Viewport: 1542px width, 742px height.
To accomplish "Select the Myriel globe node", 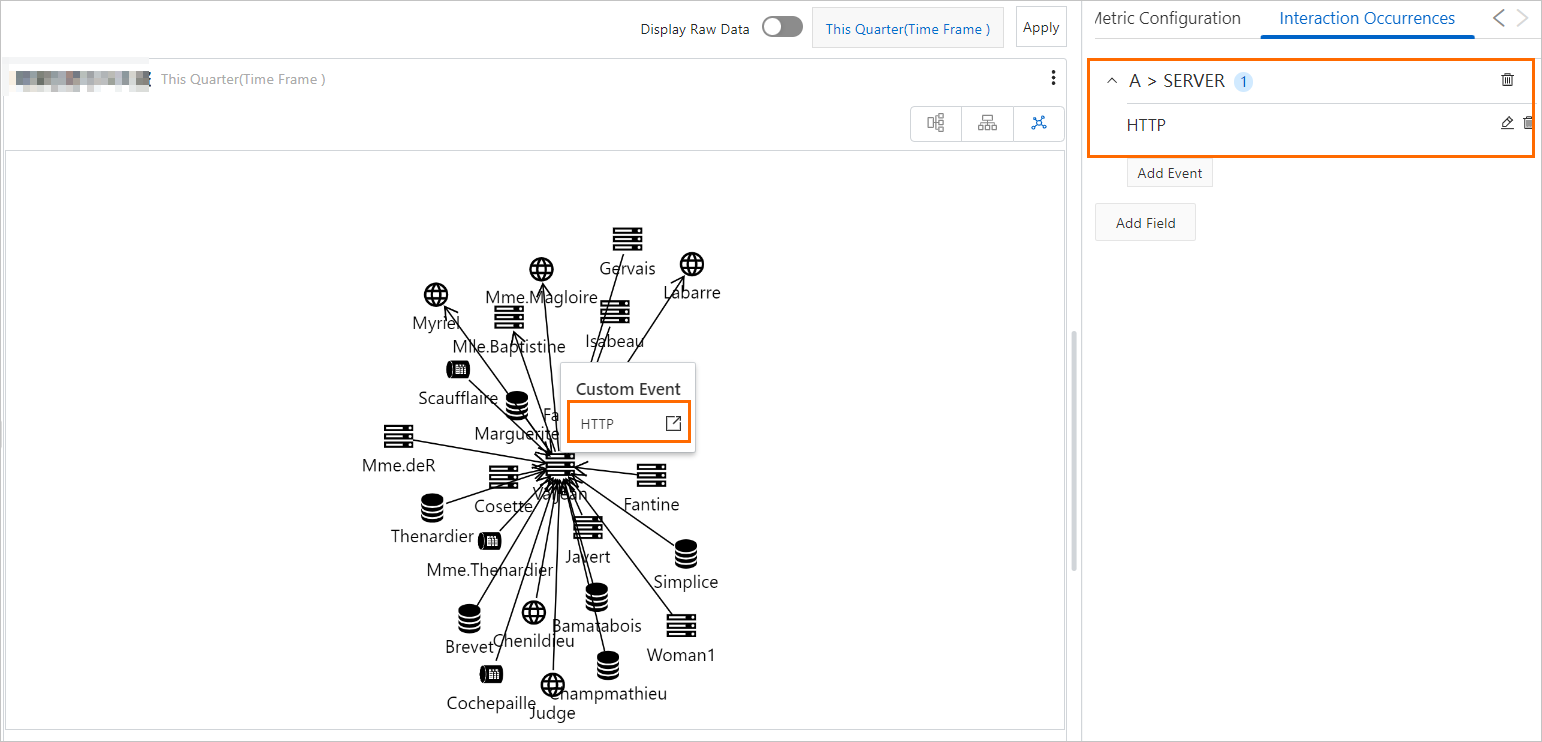I will (x=436, y=295).
